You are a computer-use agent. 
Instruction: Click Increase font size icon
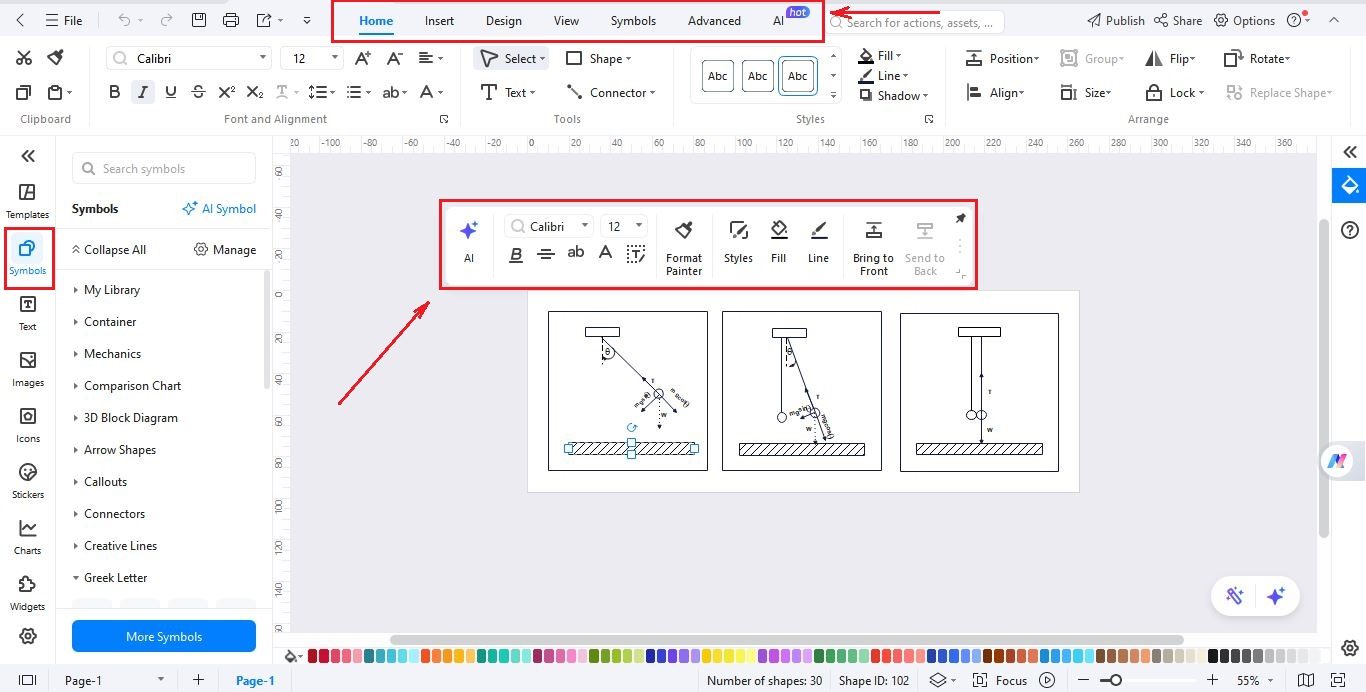pos(363,58)
